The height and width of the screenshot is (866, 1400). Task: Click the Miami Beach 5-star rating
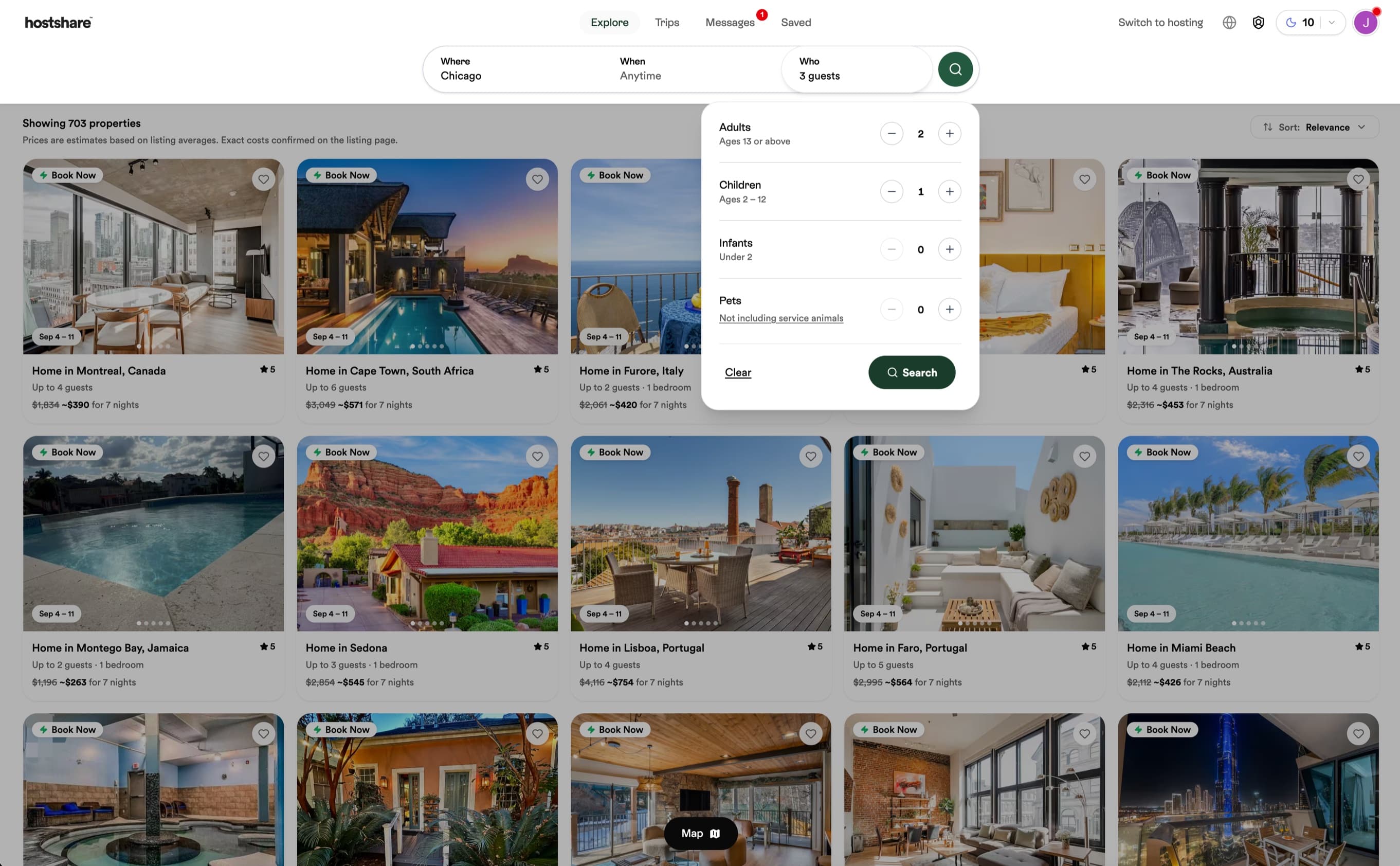(1362, 646)
